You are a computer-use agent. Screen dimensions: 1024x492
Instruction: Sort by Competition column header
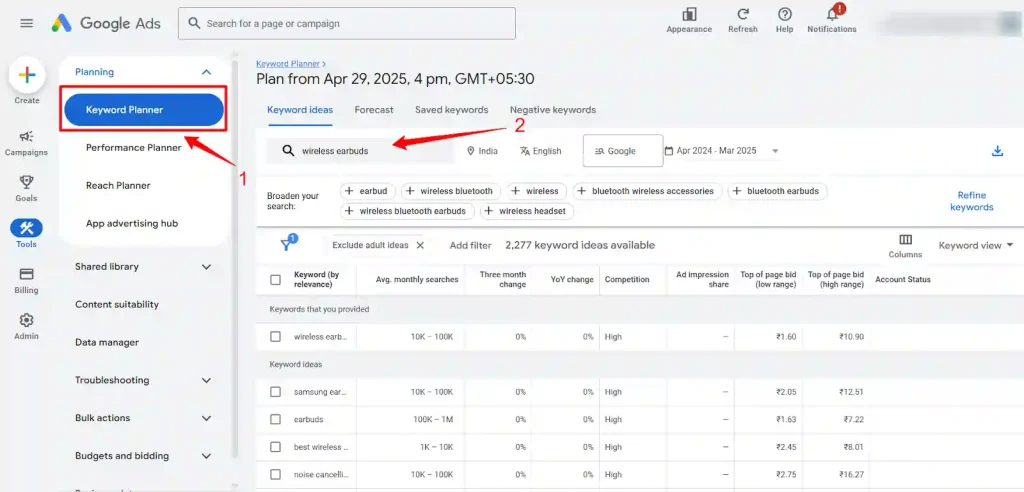[627, 280]
